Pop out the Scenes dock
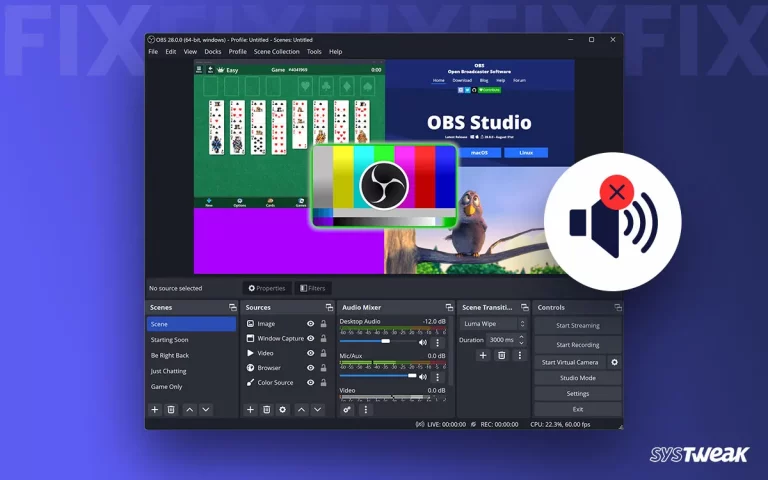768x480 pixels. [233, 308]
